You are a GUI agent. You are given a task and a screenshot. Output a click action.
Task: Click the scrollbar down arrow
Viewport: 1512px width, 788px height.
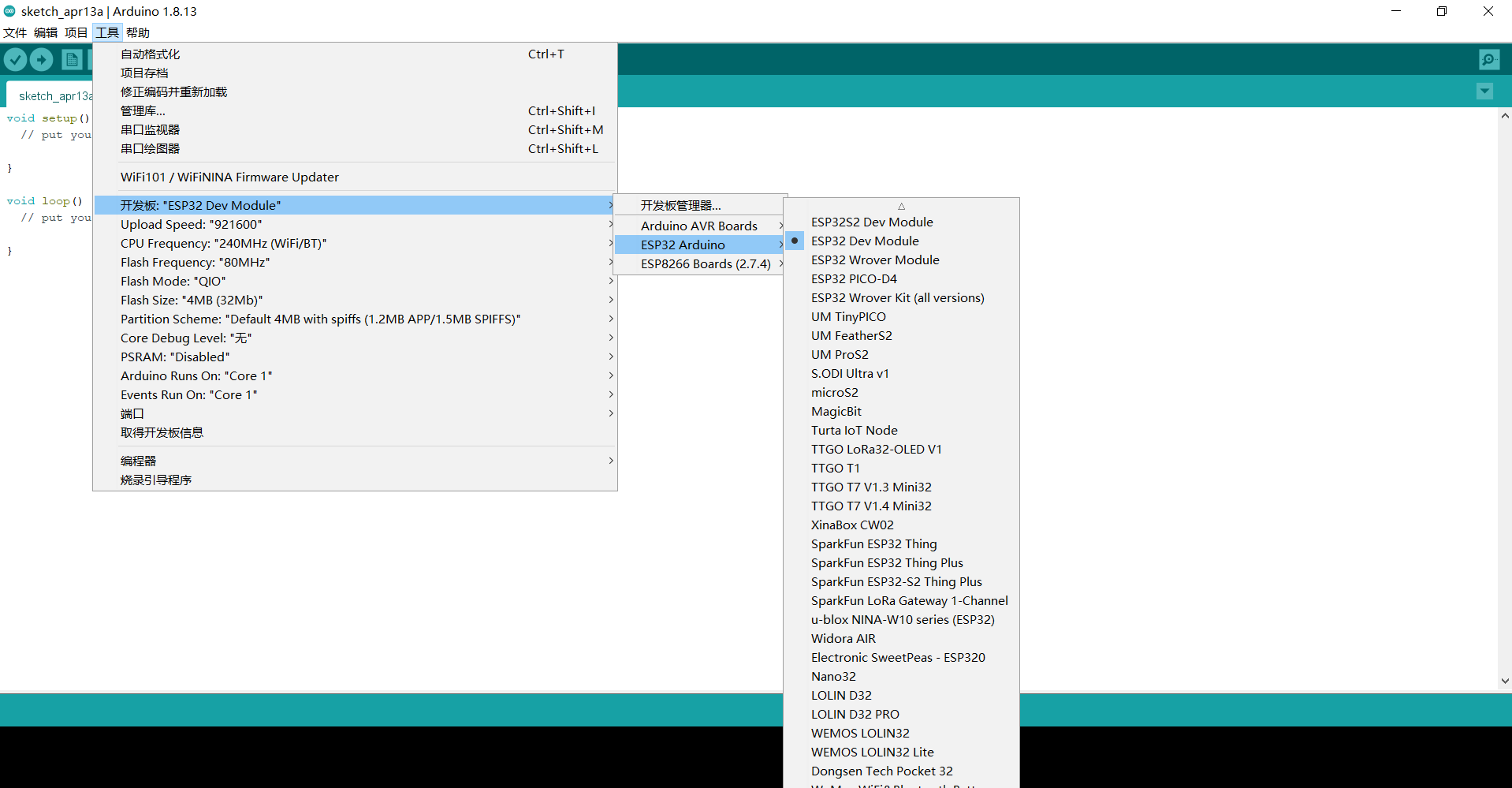[x=1504, y=680]
